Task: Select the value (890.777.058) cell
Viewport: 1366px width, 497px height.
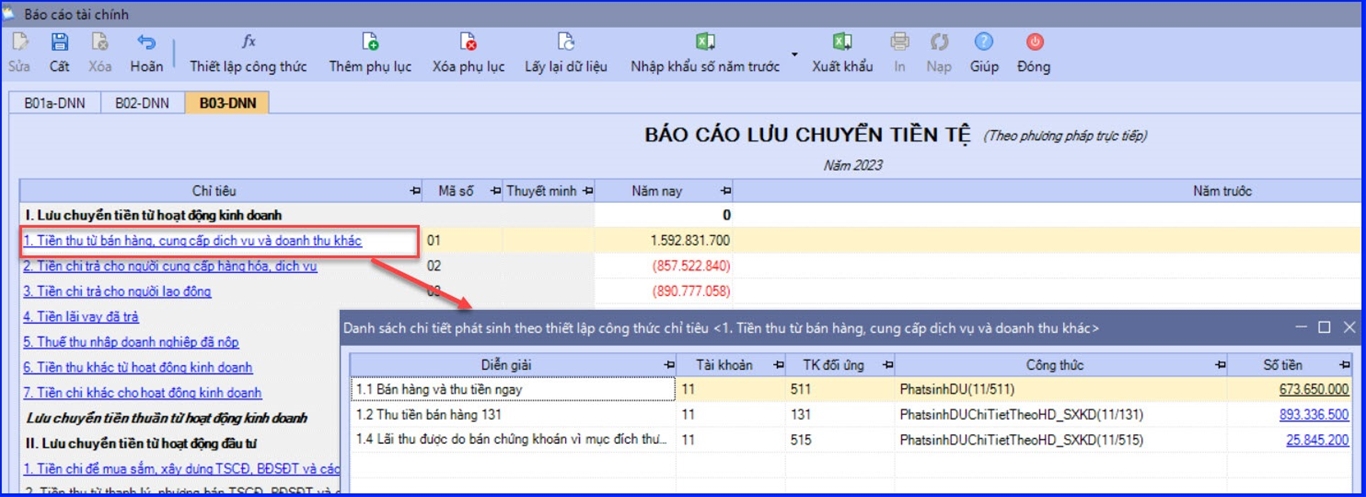Action: 664,291
